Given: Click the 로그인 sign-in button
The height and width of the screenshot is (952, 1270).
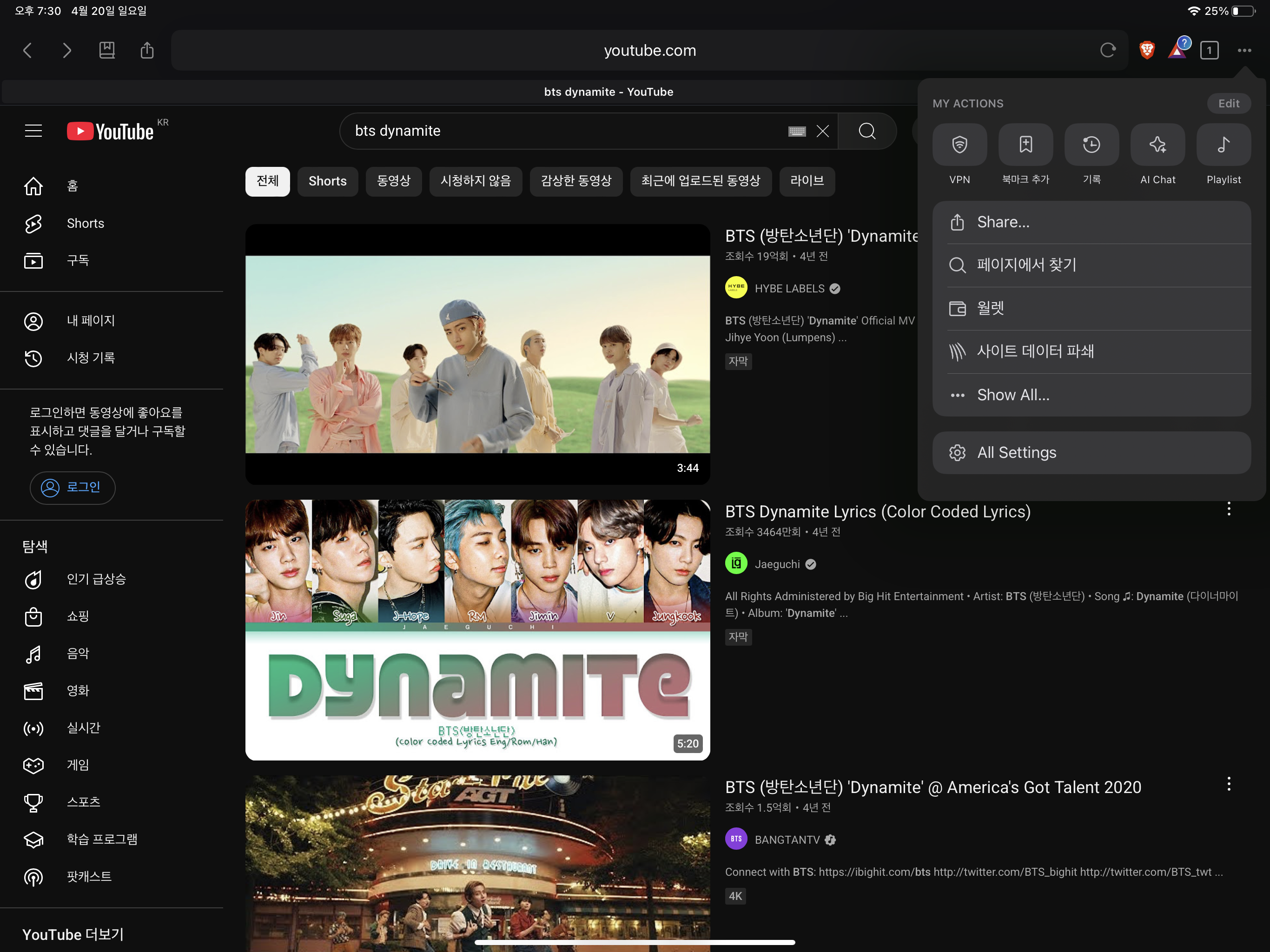Looking at the screenshot, I should click(73, 488).
